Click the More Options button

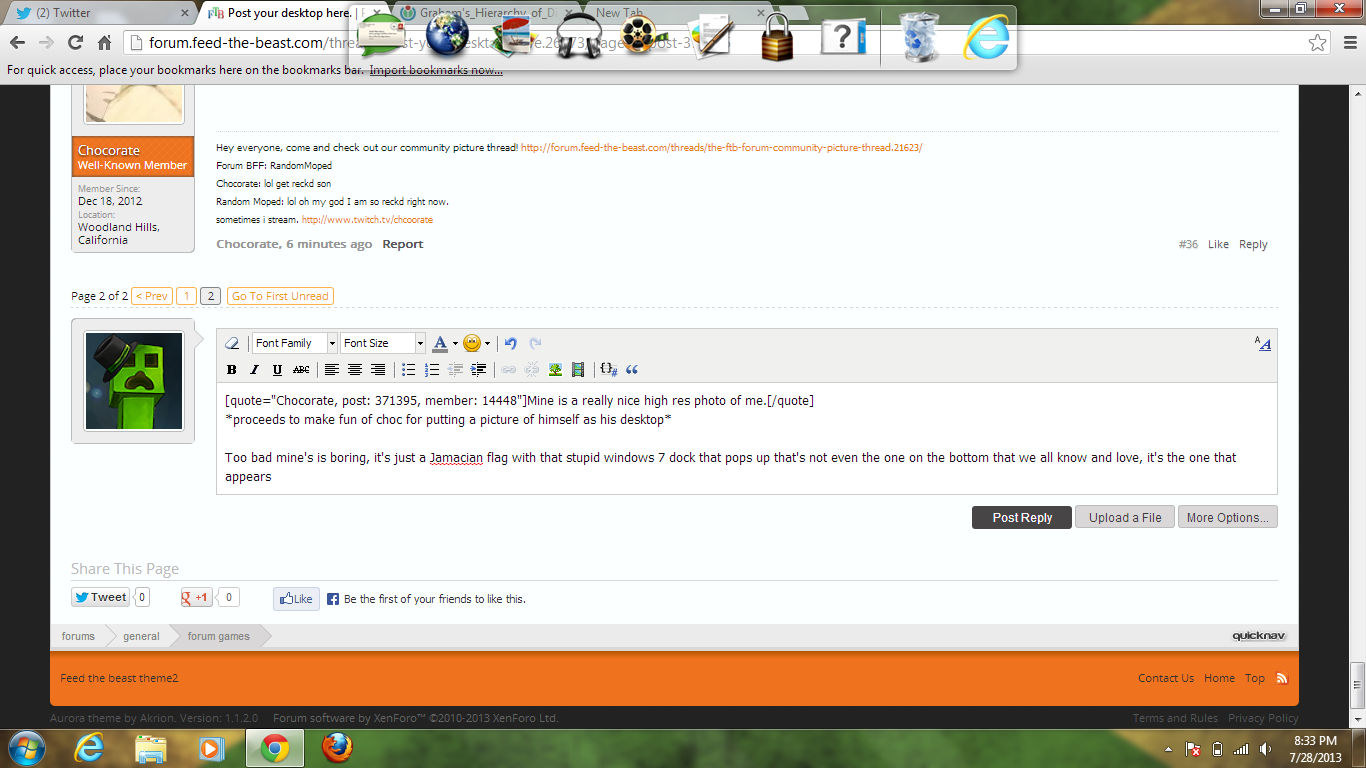pyautogui.click(x=1227, y=517)
